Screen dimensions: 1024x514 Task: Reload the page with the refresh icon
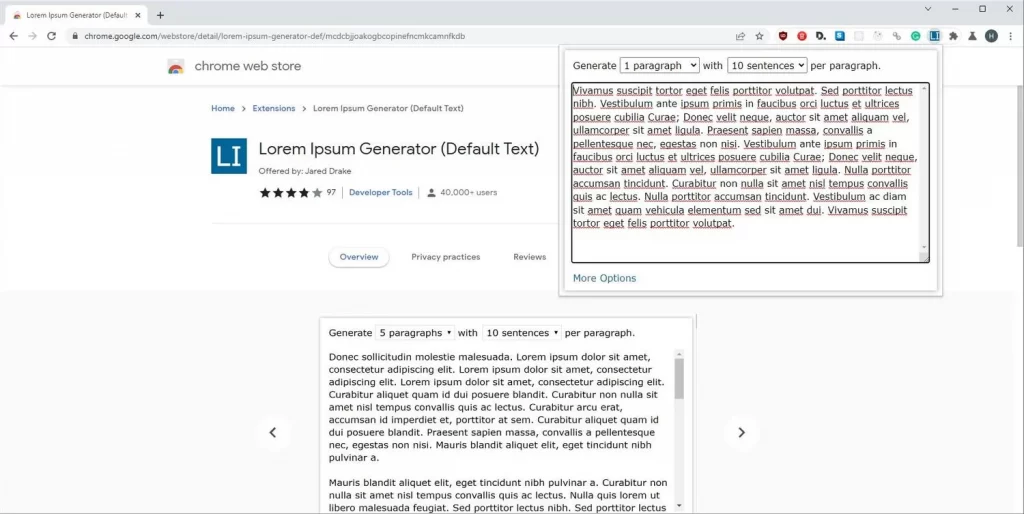coord(52,36)
